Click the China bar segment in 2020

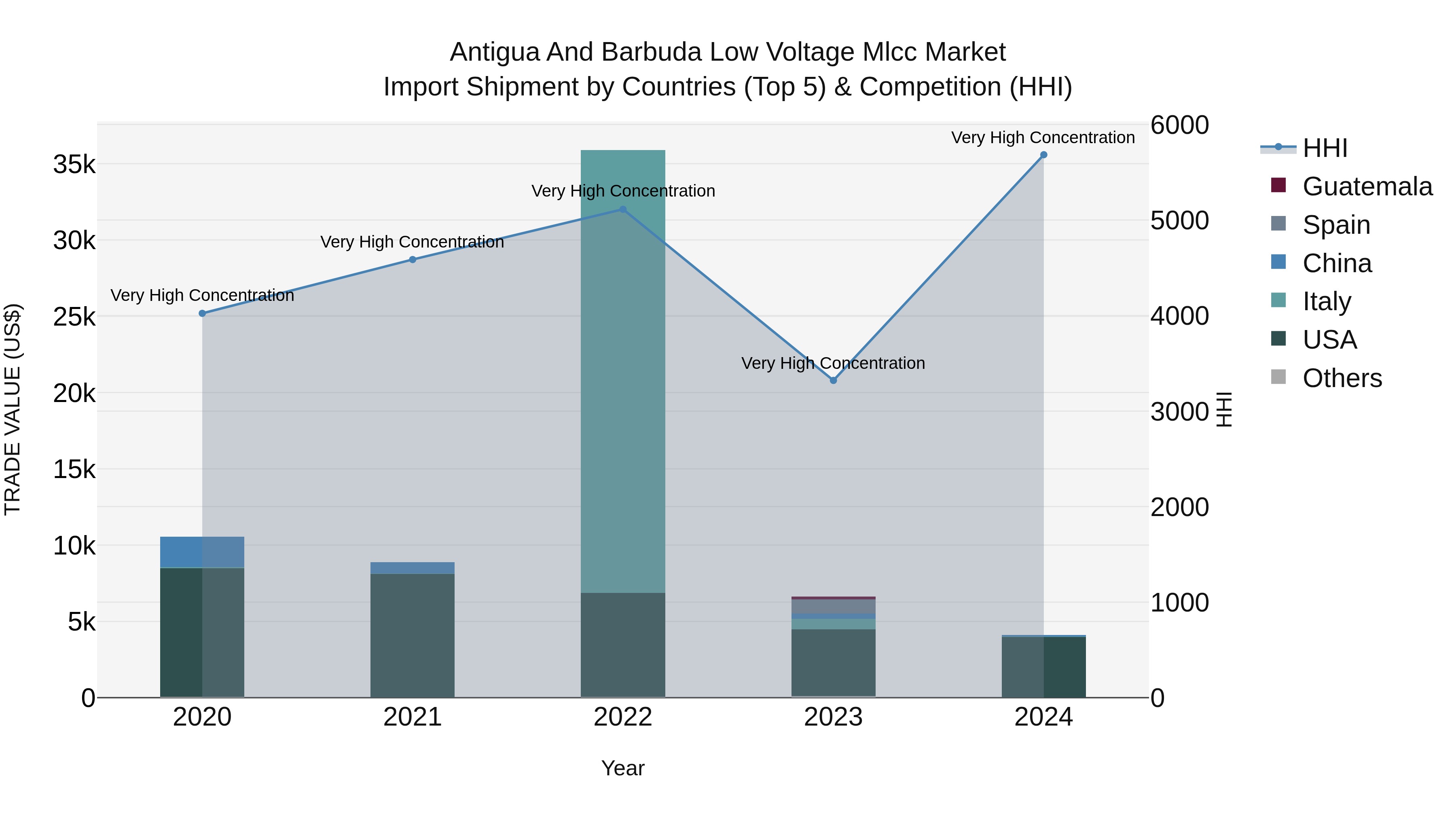click(202, 552)
